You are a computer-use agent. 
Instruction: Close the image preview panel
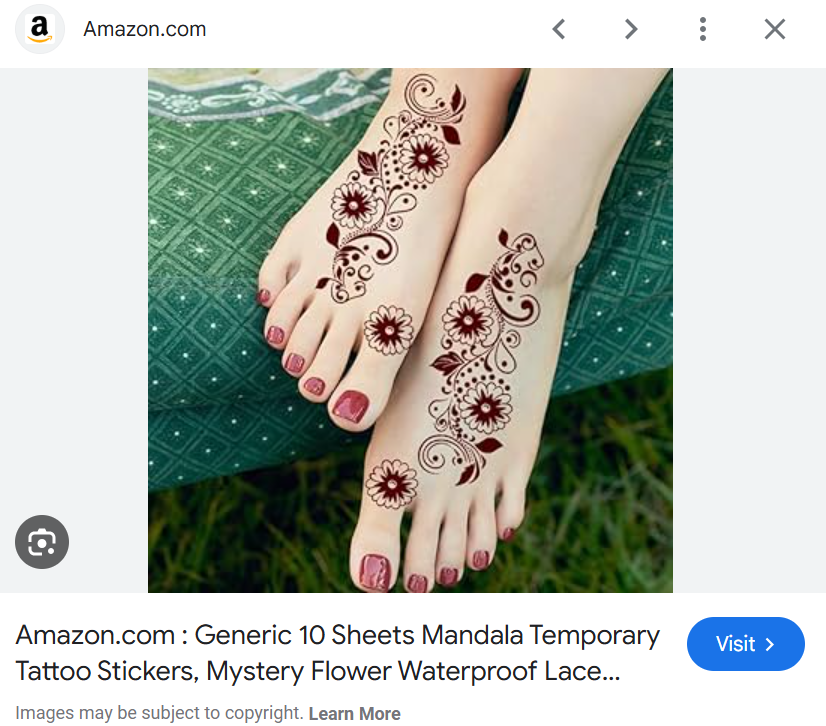[x=775, y=29]
